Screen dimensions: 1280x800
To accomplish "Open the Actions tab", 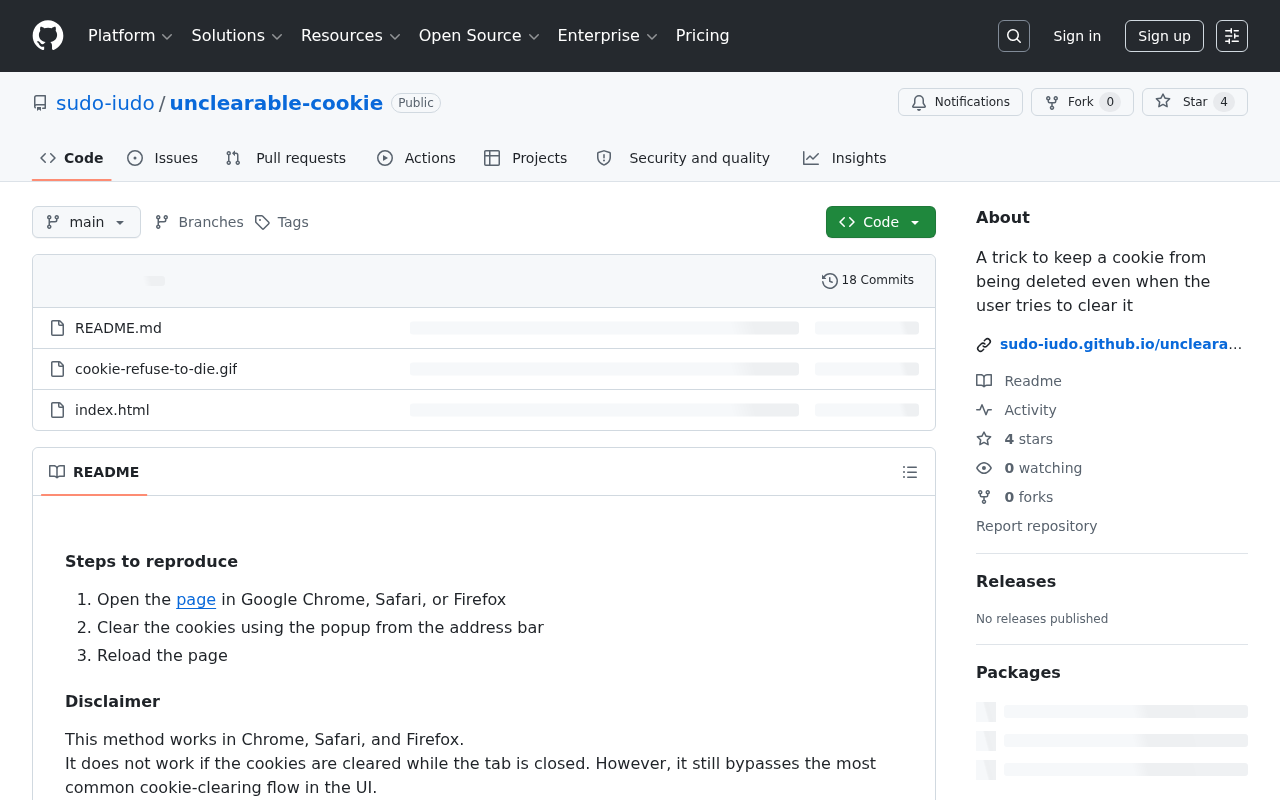I will (x=416, y=158).
